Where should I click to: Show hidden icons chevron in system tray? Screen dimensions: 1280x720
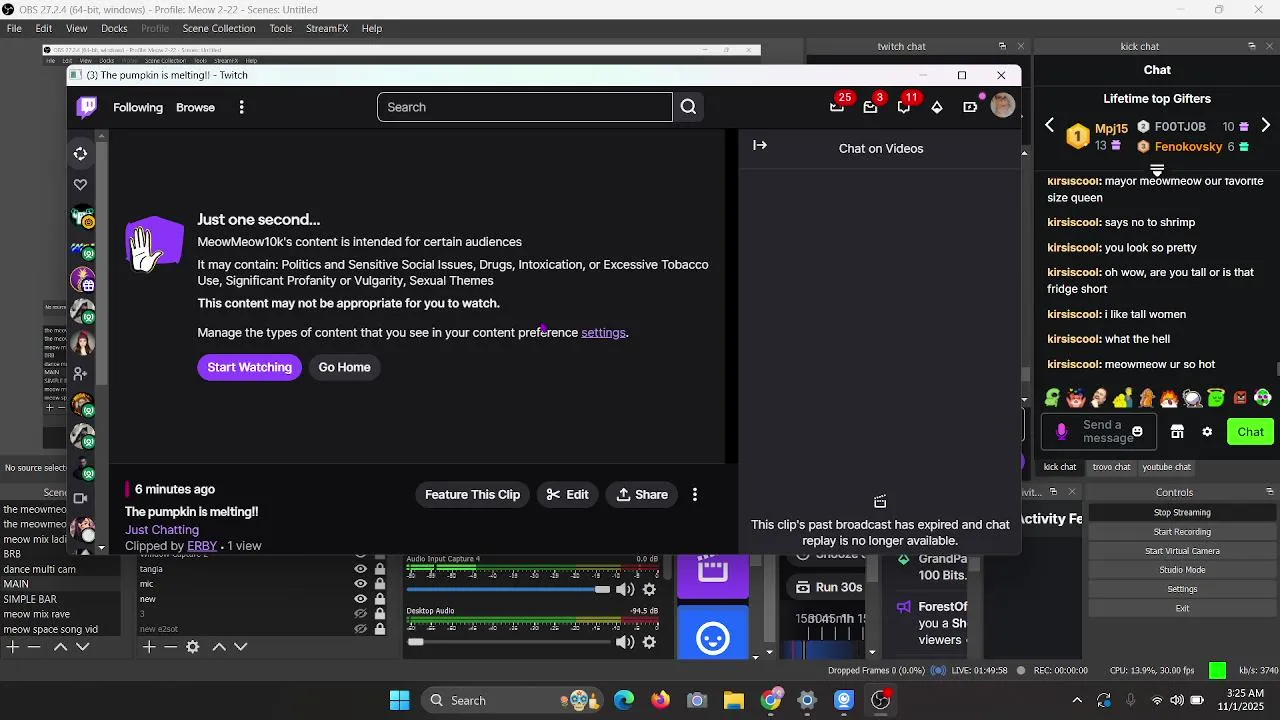(x=1076, y=700)
